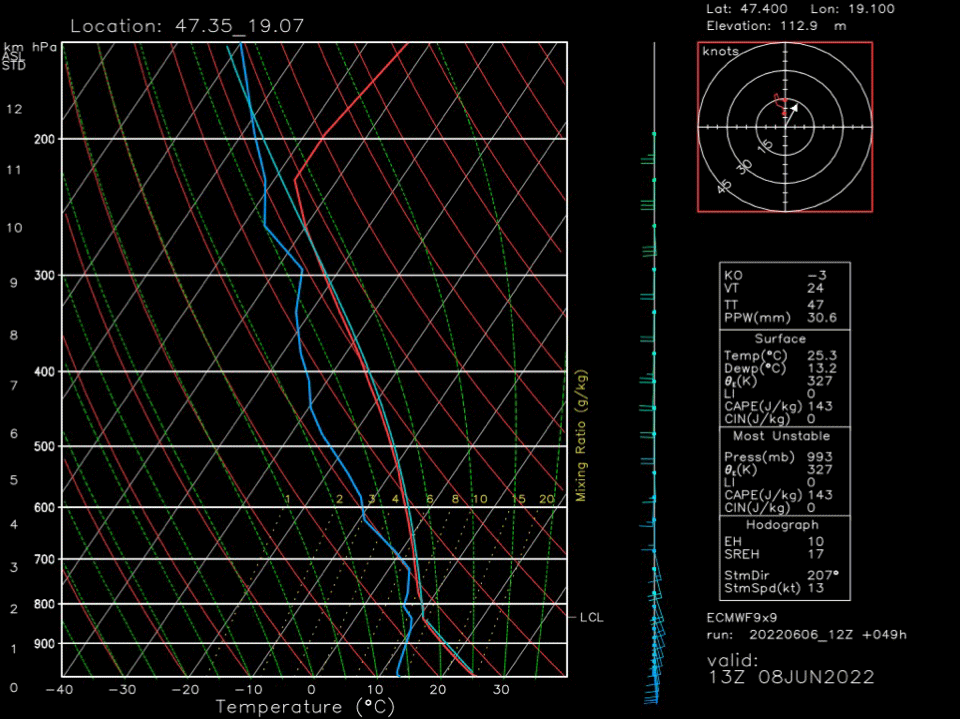Viewport: 960px width, 719px height.
Task: Click the 'valid: 13Z 08JUN2022' text
Action: (x=790, y=669)
